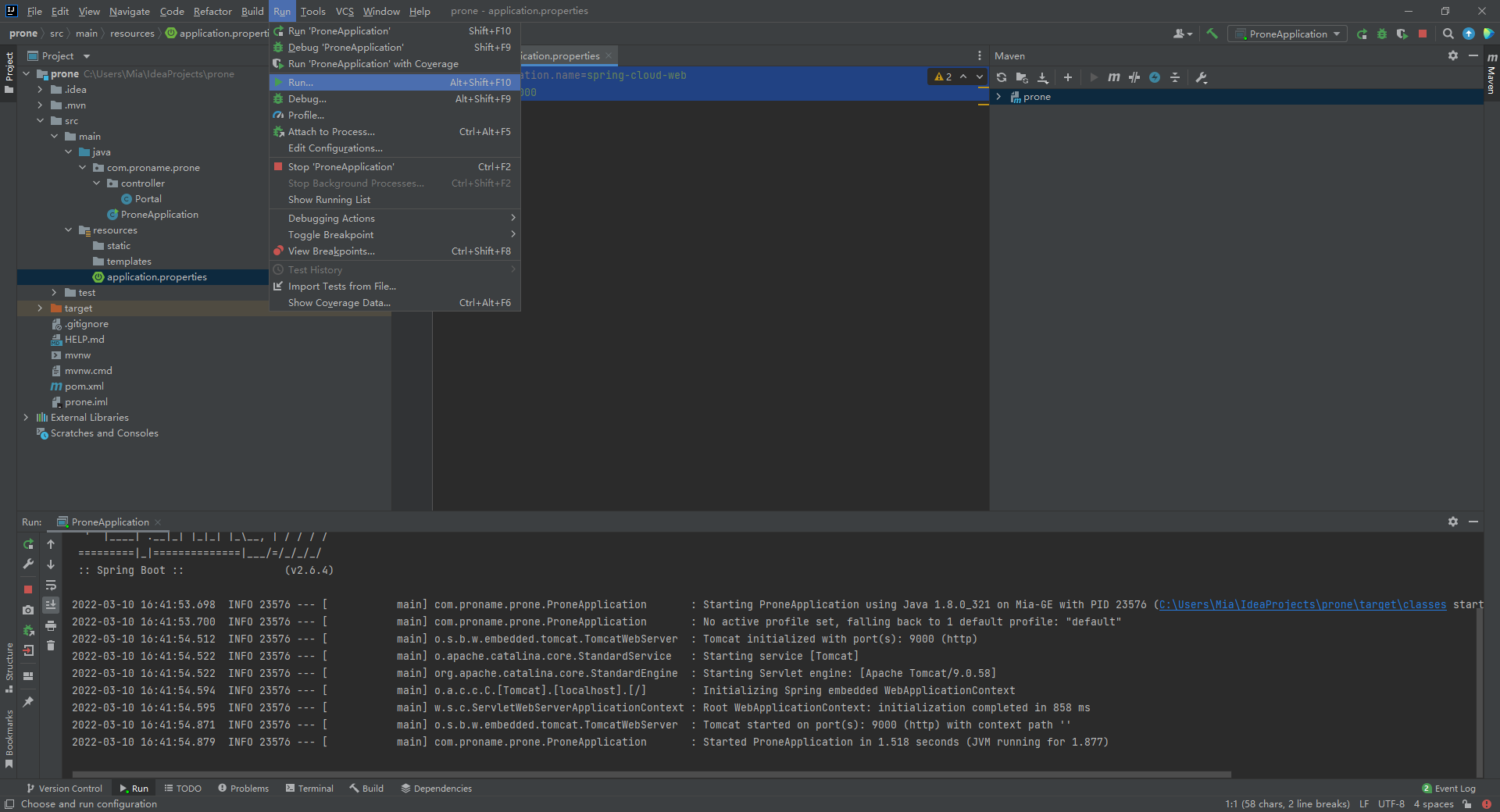Collapse the controller package

[x=96, y=183]
